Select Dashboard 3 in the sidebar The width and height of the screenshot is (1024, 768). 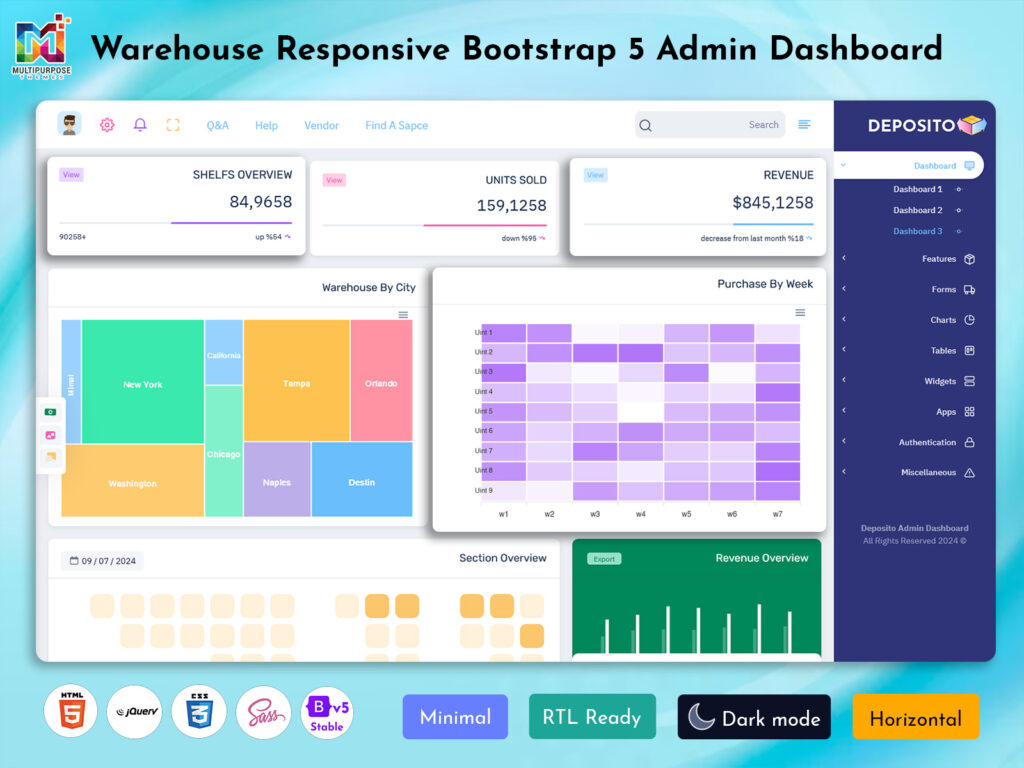coord(917,231)
